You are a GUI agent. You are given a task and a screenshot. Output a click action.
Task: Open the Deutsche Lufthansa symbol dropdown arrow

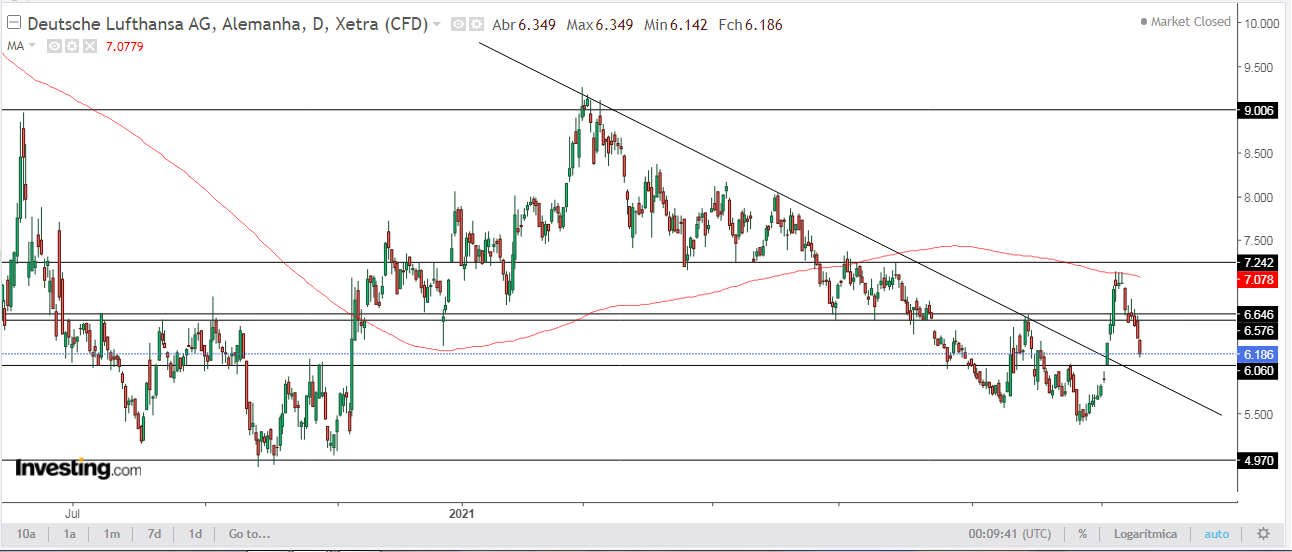point(437,24)
